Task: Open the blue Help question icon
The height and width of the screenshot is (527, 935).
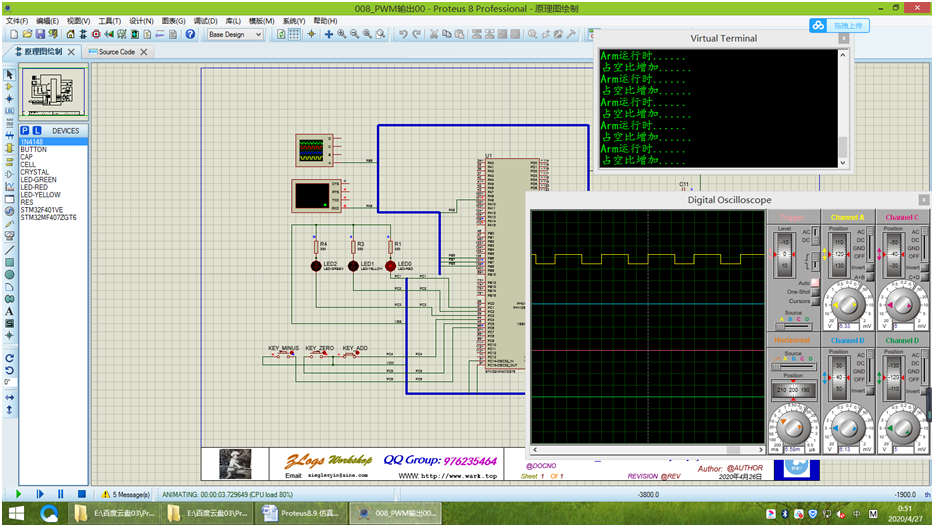Action: point(190,35)
